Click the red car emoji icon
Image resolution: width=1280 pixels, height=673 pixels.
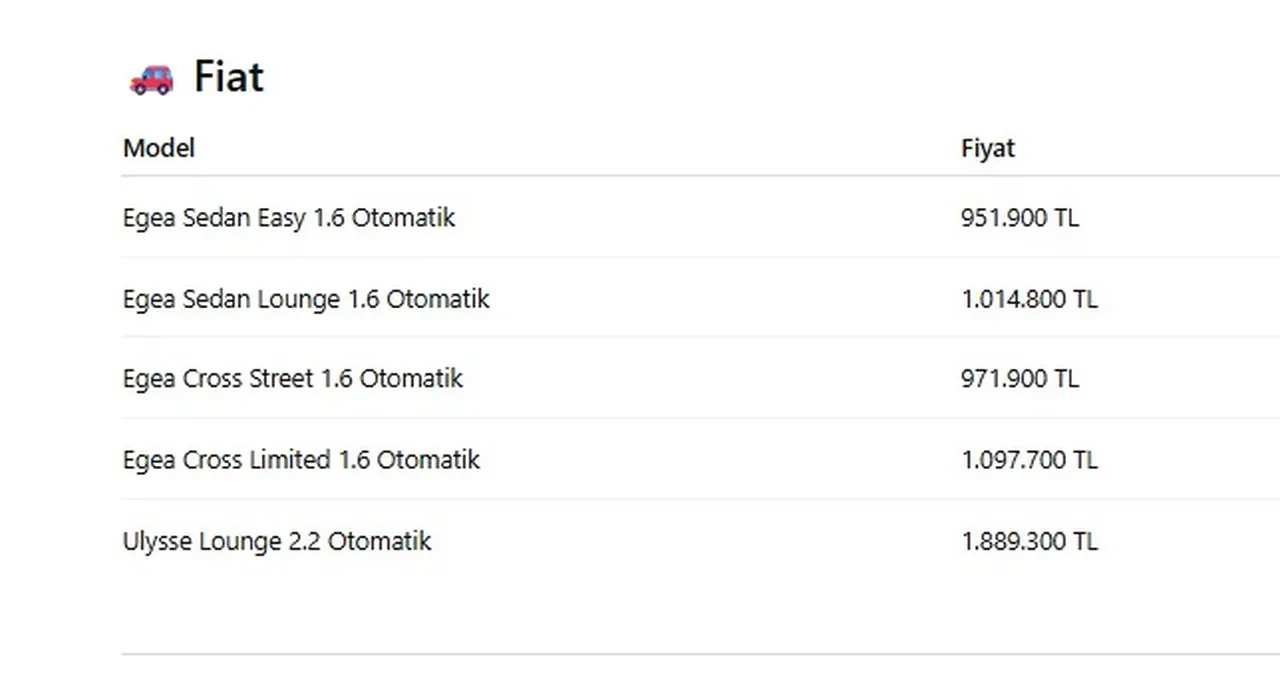point(151,78)
